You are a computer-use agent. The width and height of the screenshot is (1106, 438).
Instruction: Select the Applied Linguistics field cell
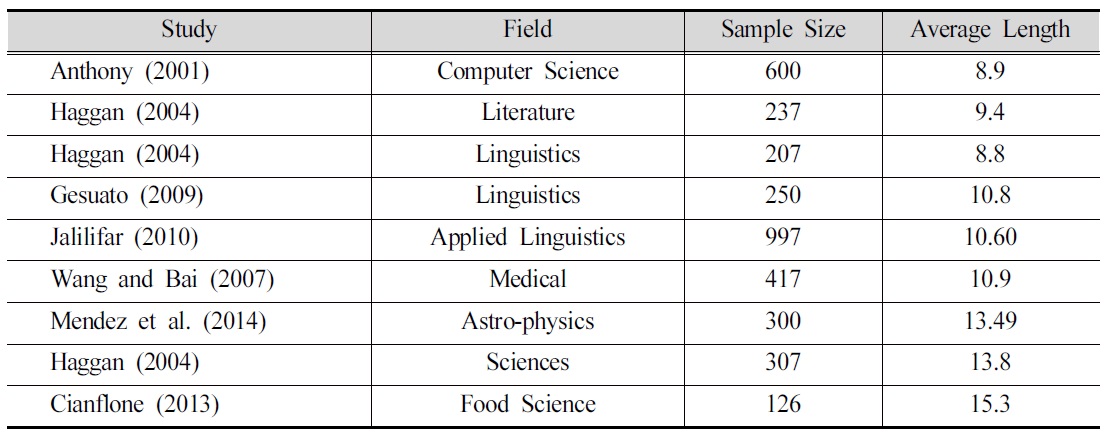528,237
